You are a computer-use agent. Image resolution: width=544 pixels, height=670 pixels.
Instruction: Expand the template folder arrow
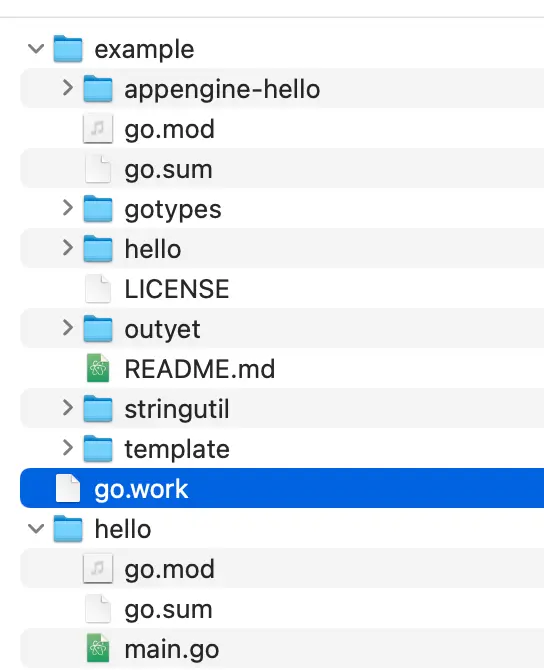coord(68,448)
